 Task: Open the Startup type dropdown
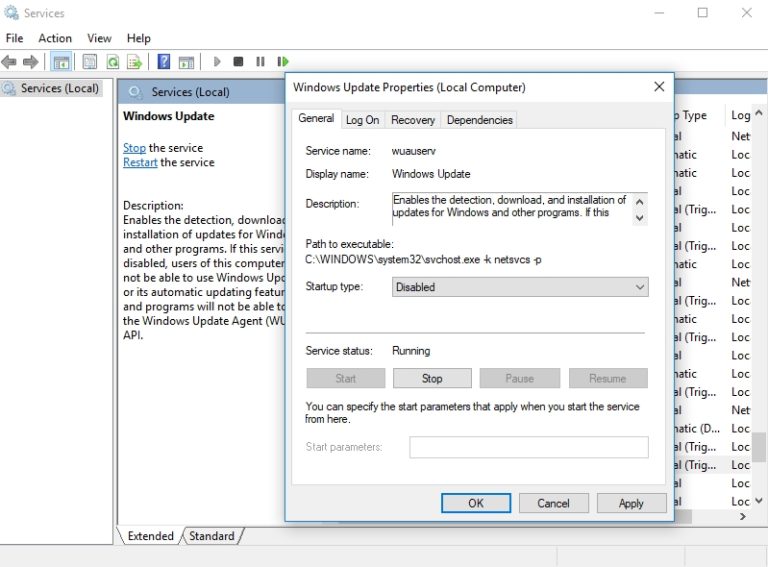[x=519, y=287]
